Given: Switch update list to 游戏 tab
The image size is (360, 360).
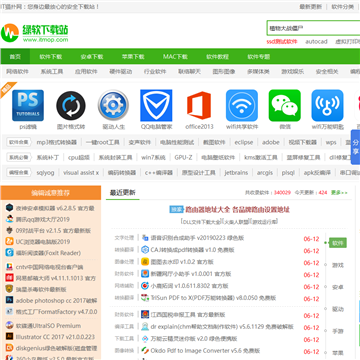Looking at the screenshot, I should [x=338, y=265].
